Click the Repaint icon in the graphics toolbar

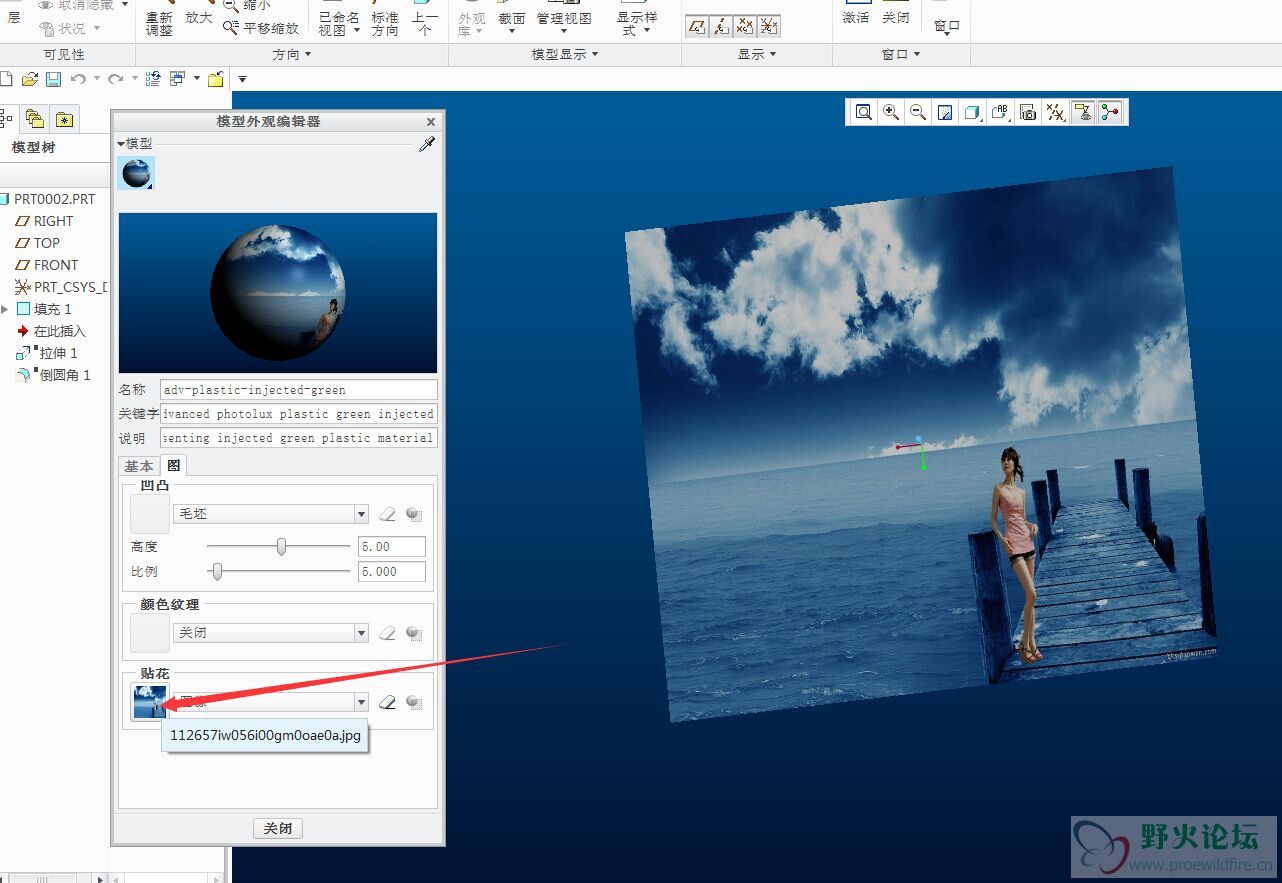coord(945,112)
